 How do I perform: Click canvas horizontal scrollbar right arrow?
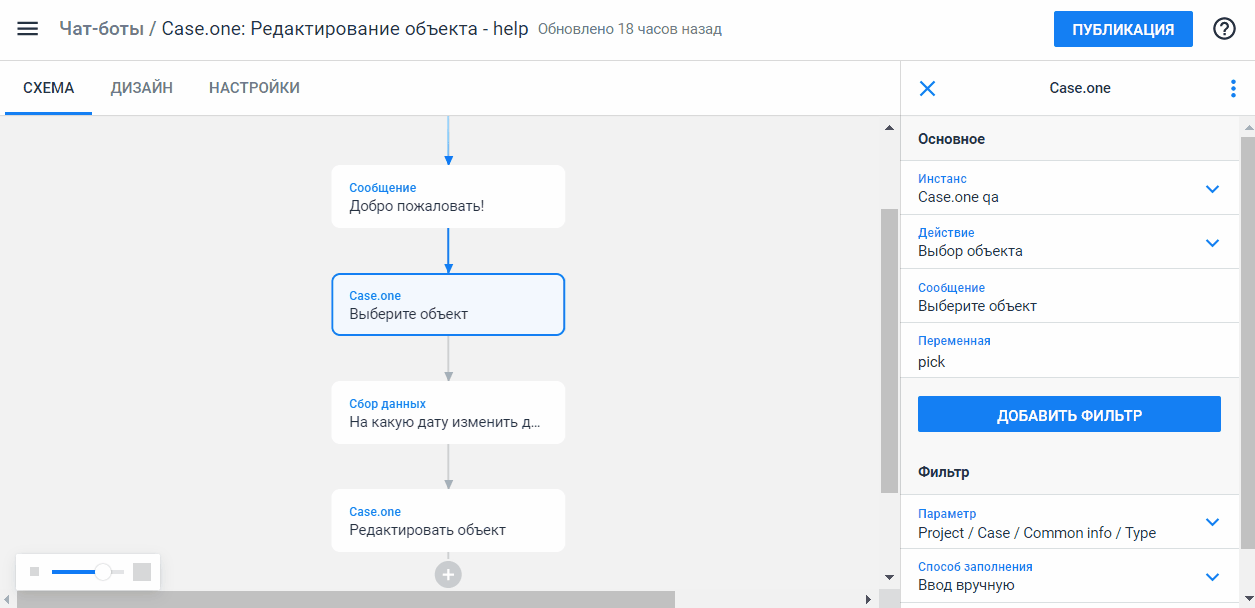tap(869, 599)
